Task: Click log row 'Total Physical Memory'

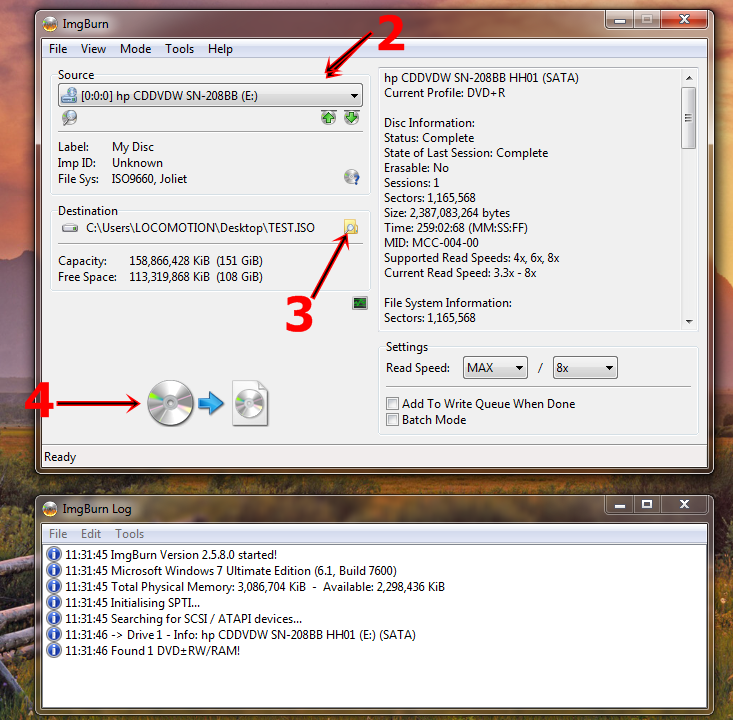Action: pos(255,586)
